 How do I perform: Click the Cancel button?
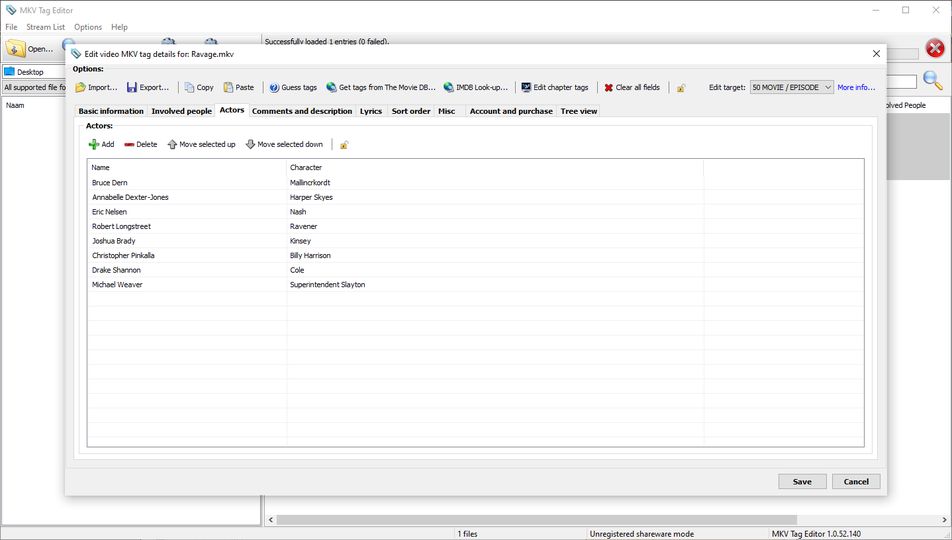856,482
